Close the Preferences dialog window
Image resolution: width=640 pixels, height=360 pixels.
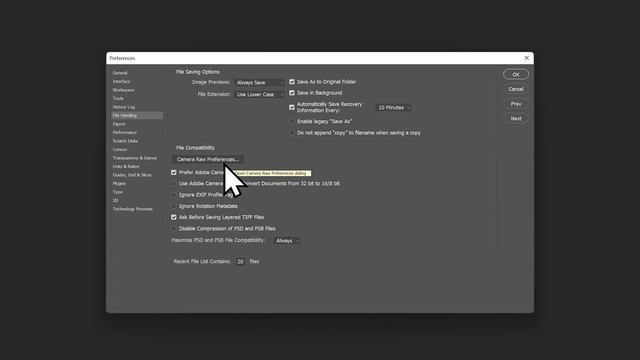pyautogui.click(x=527, y=58)
